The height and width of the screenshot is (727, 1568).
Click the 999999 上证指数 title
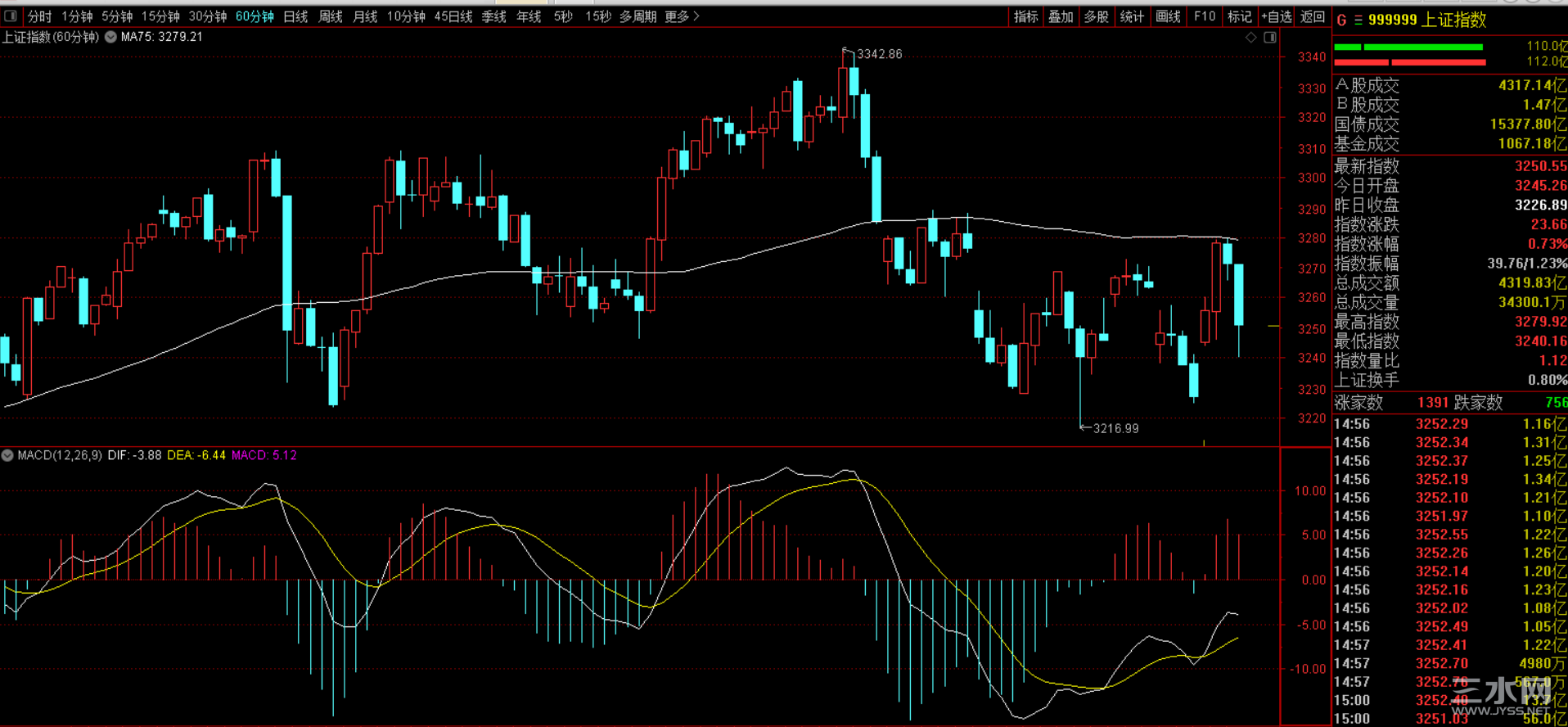coord(1427,20)
